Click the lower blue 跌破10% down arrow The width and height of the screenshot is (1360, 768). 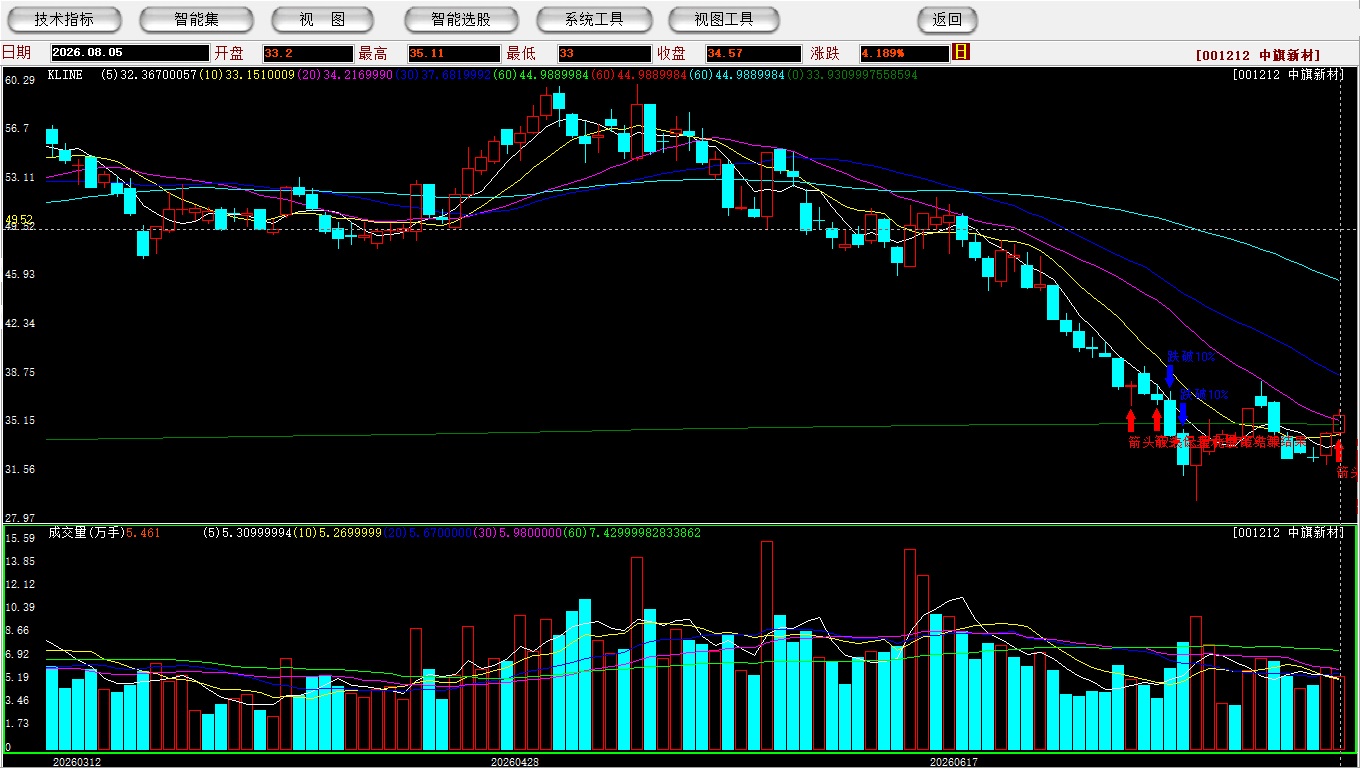1183,412
